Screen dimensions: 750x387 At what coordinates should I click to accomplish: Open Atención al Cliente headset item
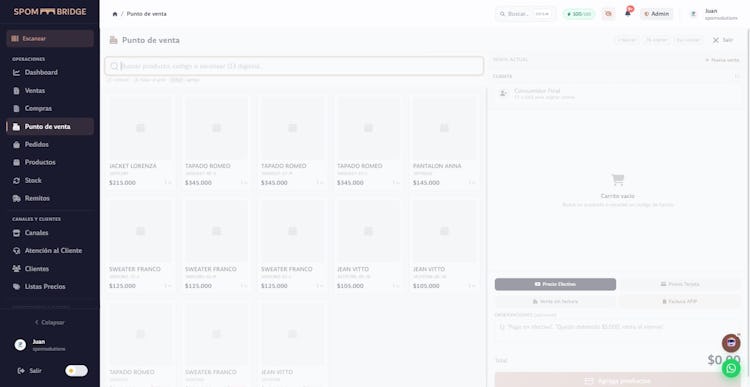(50, 251)
